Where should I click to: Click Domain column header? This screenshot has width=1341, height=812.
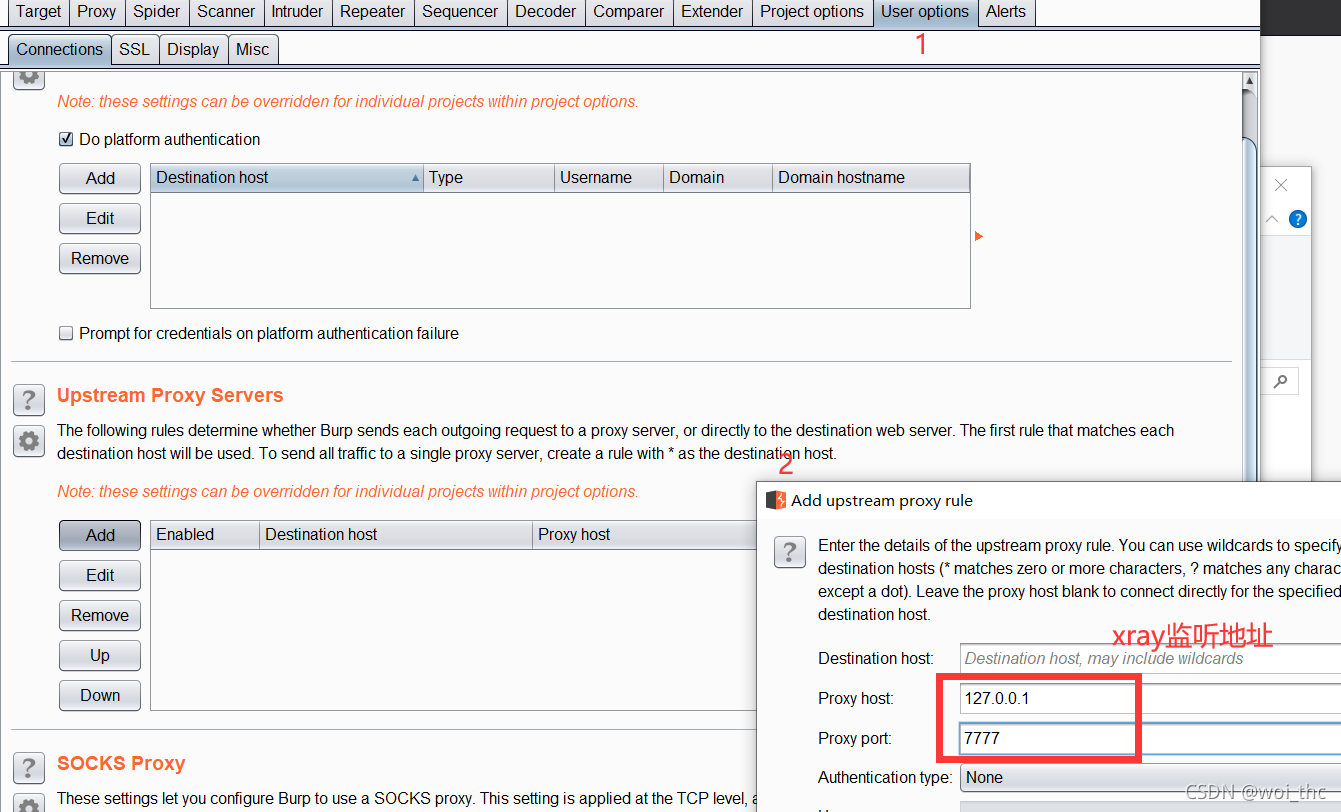pos(718,178)
